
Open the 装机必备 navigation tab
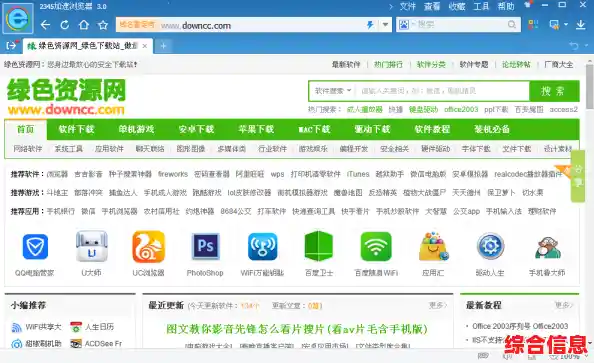coord(492,129)
